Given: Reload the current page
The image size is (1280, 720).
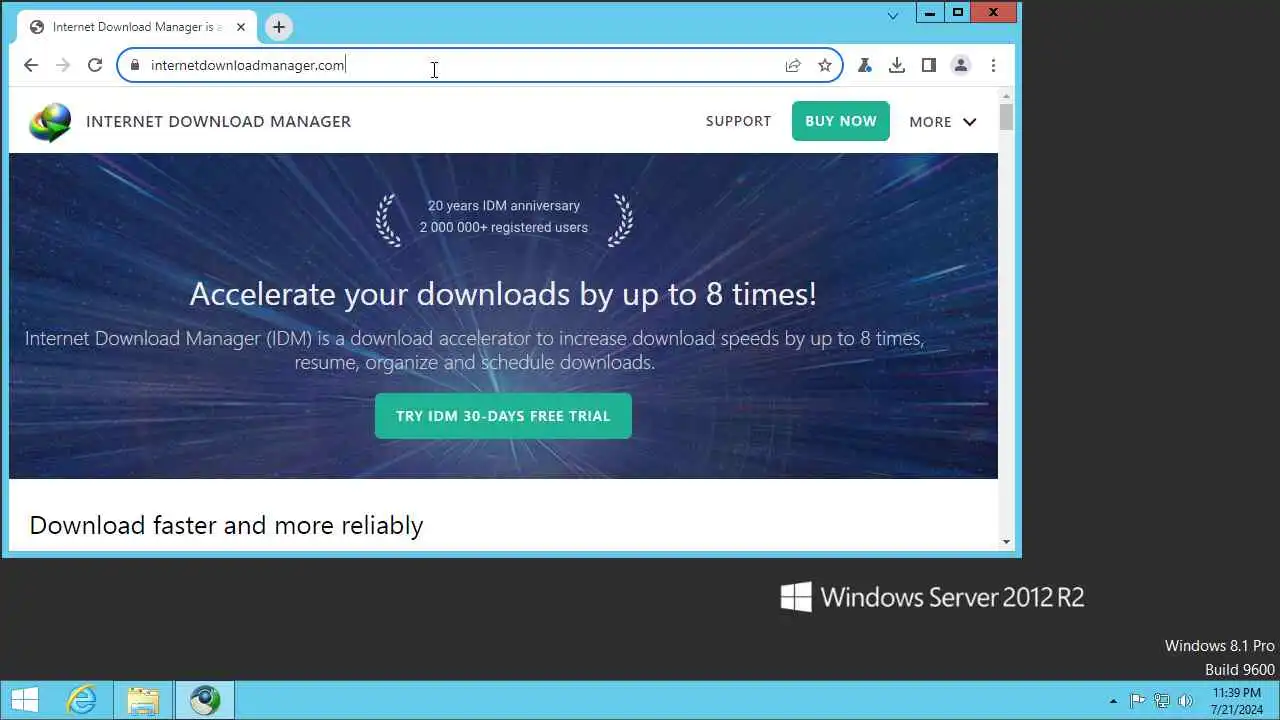Looking at the screenshot, I should [x=95, y=65].
